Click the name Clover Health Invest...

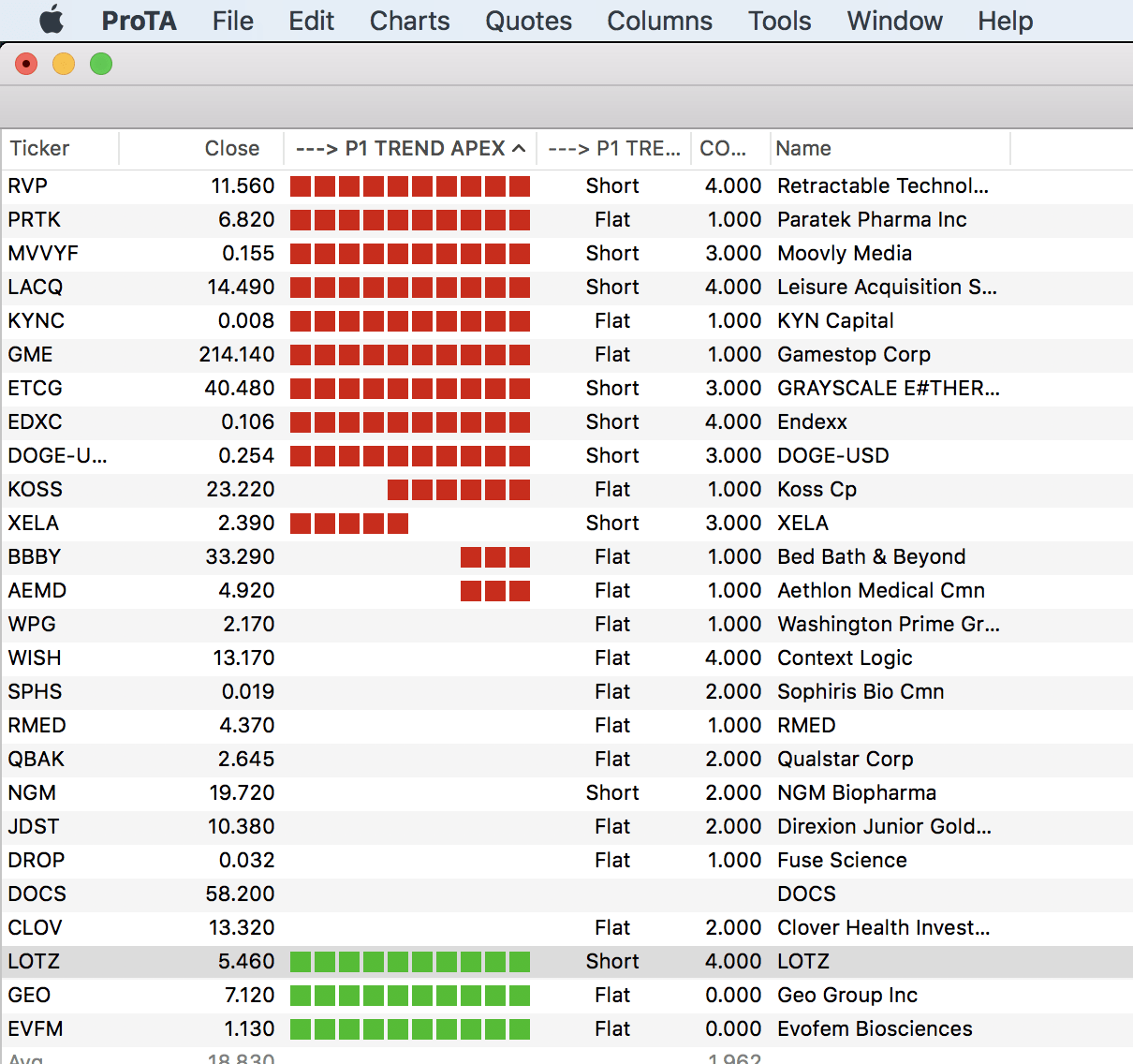tap(883, 927)
